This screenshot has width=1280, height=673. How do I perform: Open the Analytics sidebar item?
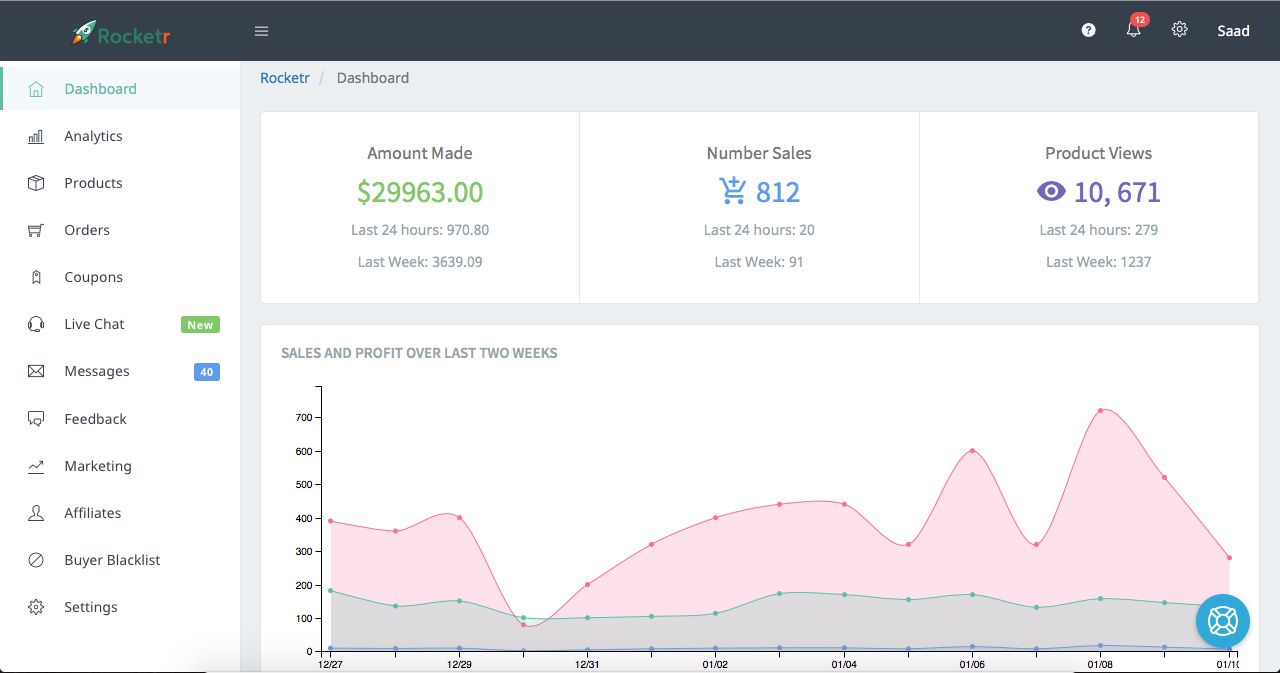tap(93, 136)
